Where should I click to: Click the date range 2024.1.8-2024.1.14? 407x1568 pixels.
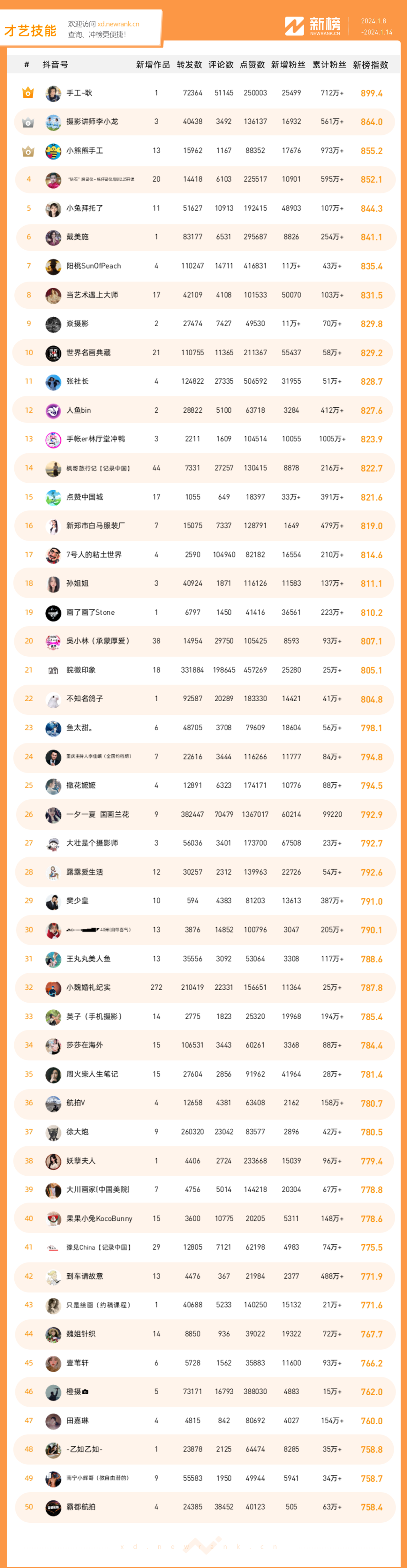[x=376, y=27]
